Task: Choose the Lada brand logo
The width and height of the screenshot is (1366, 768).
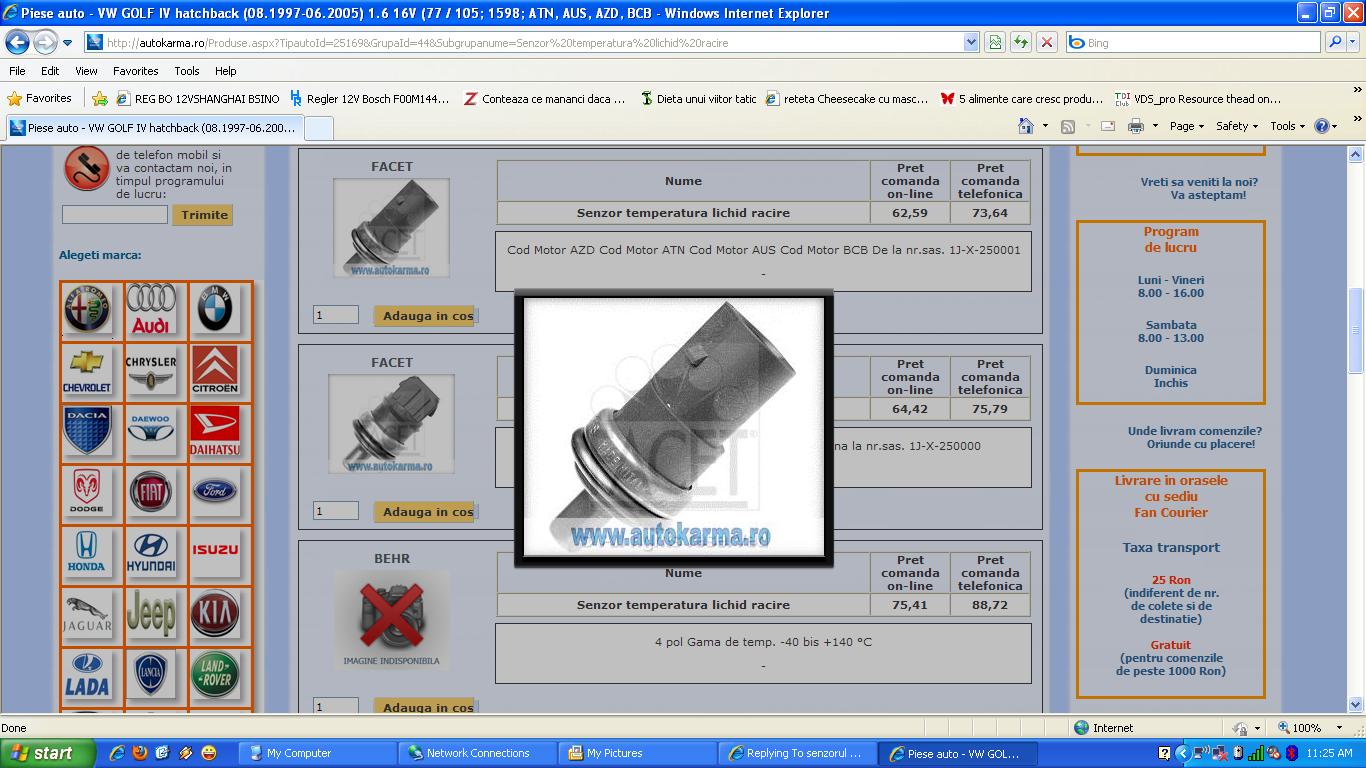Action: (x=87, y=675)
